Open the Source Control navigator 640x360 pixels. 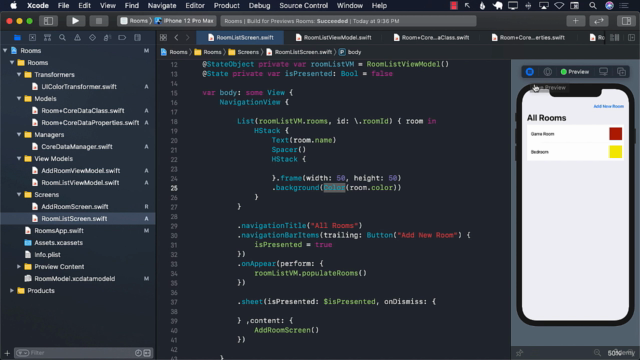(x=32, y=38)
